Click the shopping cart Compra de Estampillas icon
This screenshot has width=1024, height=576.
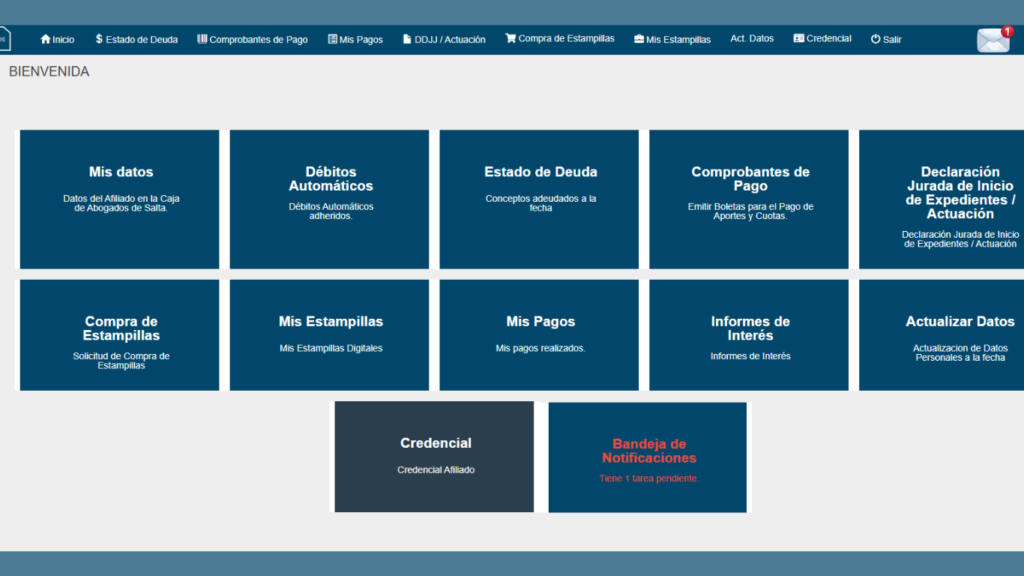(x=511, y=39)
